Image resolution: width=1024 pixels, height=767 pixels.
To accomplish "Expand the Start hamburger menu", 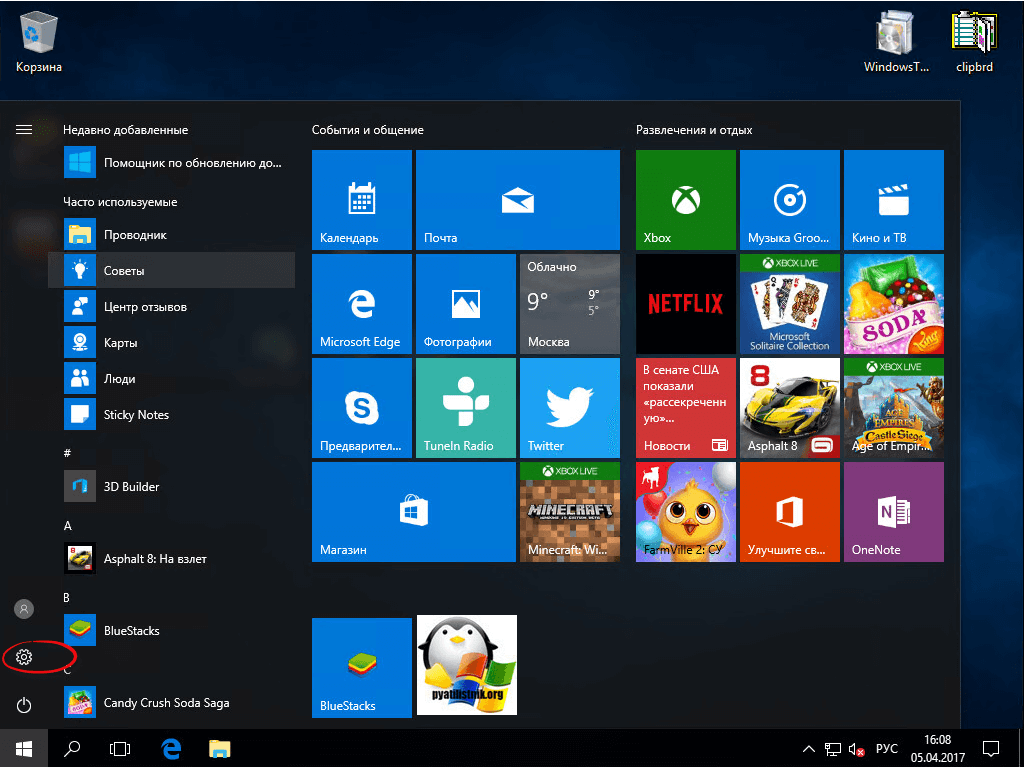I will coord(24,129).
